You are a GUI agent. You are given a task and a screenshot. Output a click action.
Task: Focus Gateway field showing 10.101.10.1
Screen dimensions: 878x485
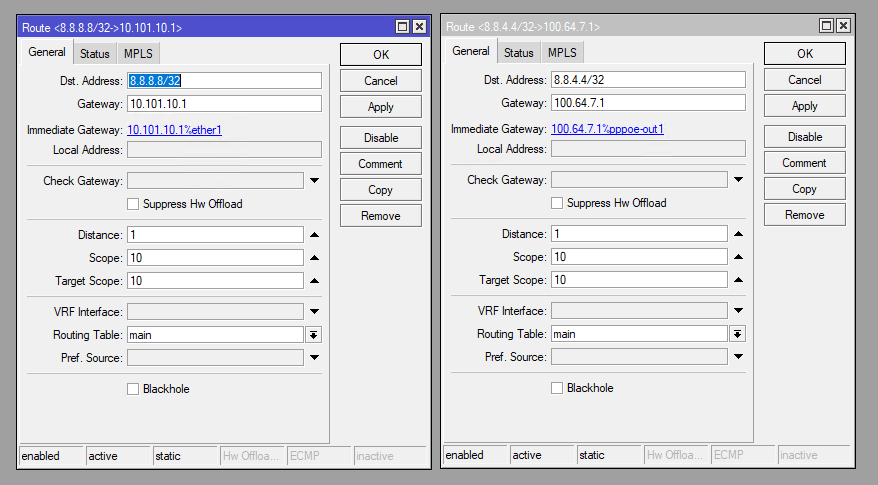pyautogui.click(x=225, y=104)
